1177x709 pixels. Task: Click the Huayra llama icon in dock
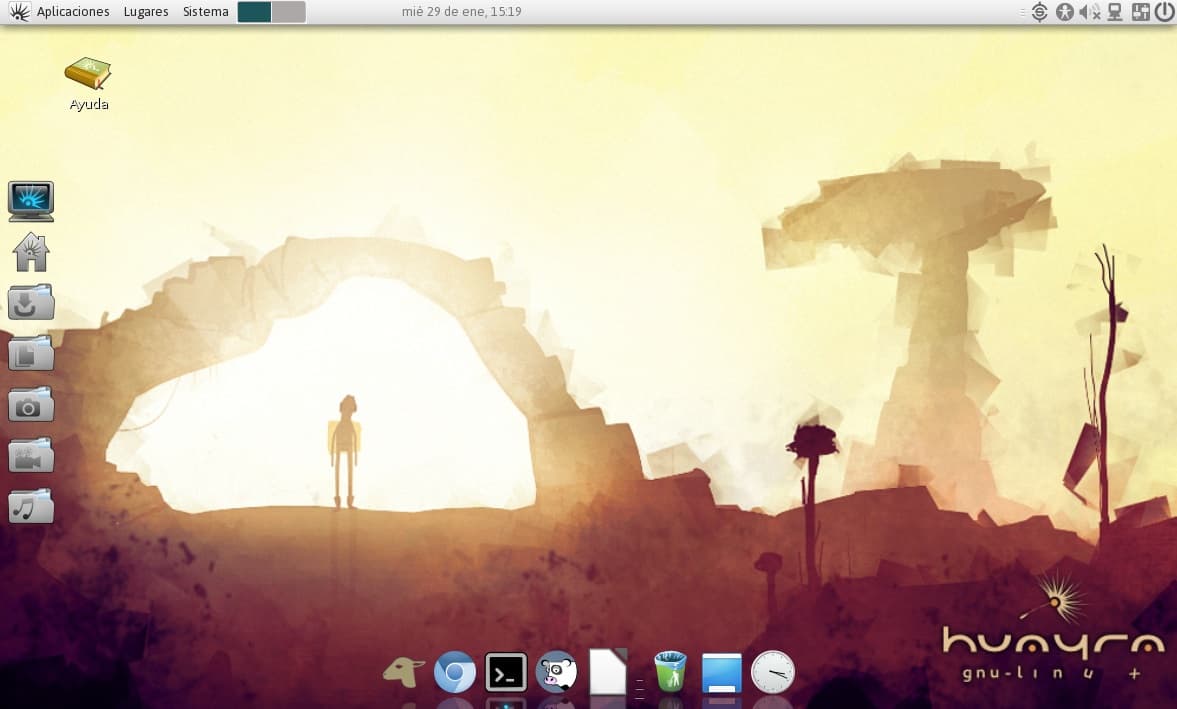[403, 672]
